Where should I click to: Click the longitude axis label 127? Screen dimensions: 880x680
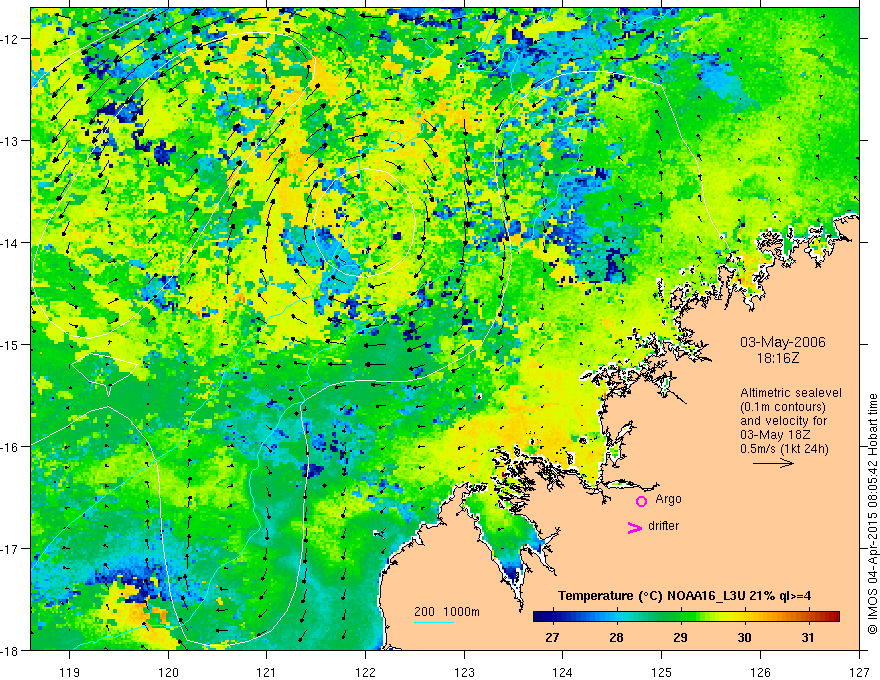(x=859, y=672)
